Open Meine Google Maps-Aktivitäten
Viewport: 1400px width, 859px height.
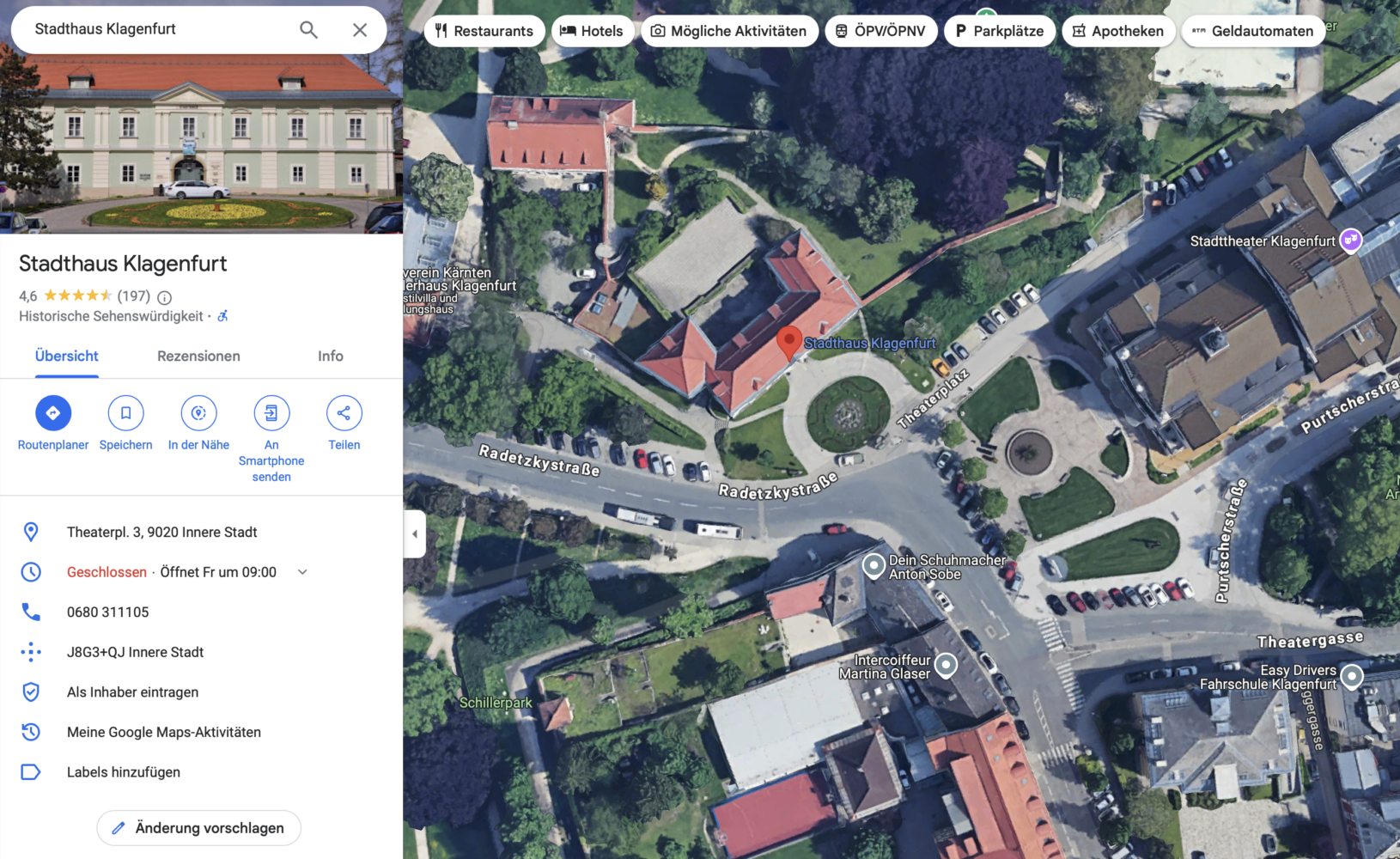click(x=164, y=732)
